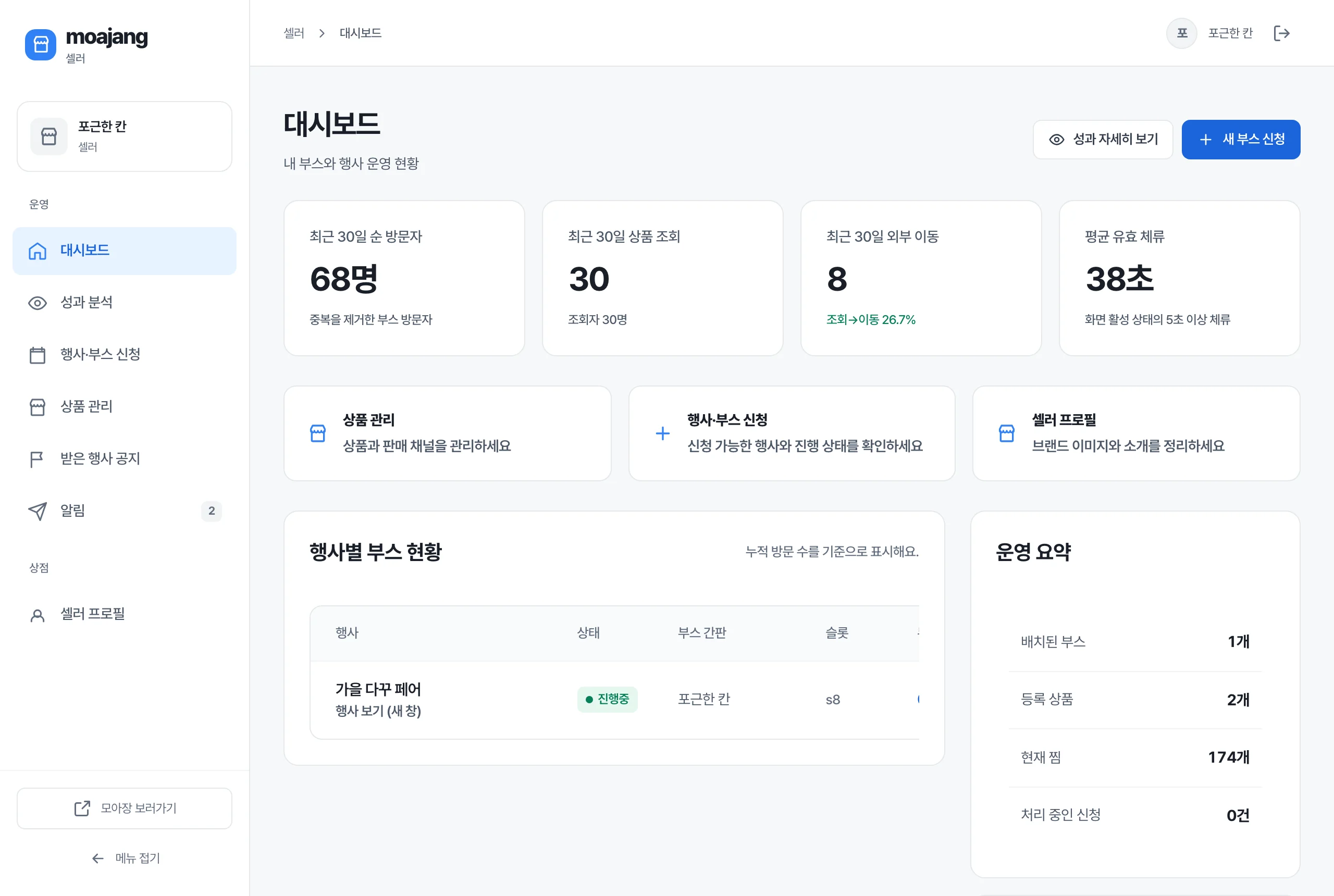1334x896 pixels.
Task: Click the 현재 찜 174개 value
Action: tap(1228, 757)
